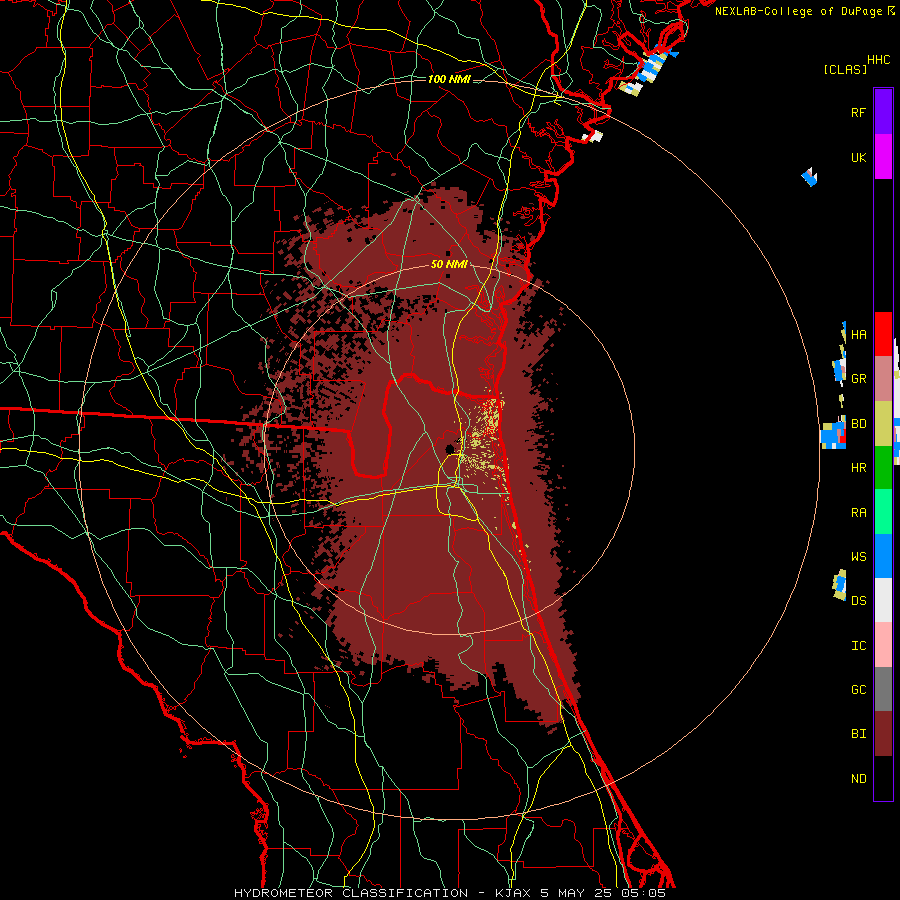Viewport: 900px width, 900px height.
Task: Click the "WS" legend label text
Action: (858, 556)
